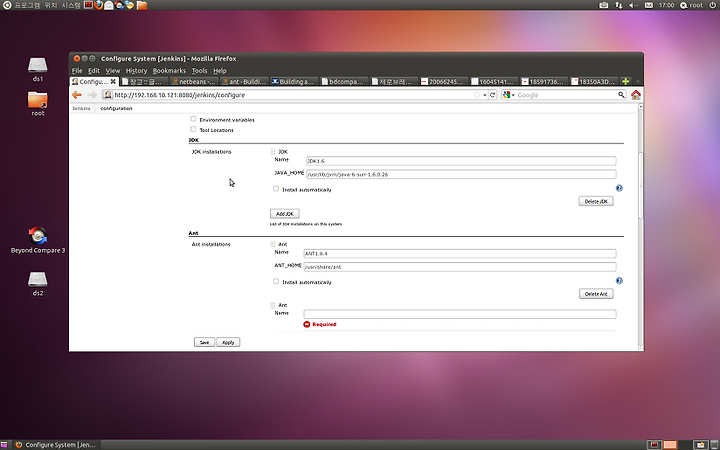Check Install automatically under JDK
720x450 pixels.
tap(276, 189)
